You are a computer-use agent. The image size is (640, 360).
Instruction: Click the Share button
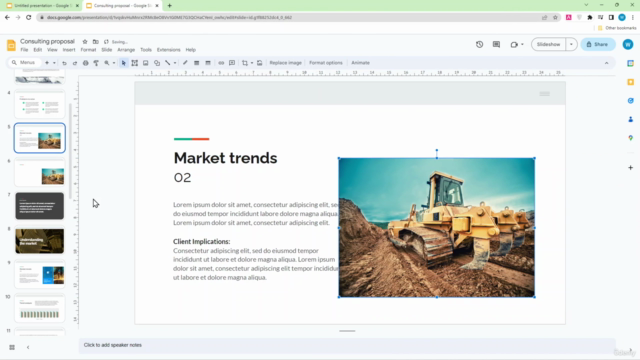pyautogui.click(x=598, y=44)
